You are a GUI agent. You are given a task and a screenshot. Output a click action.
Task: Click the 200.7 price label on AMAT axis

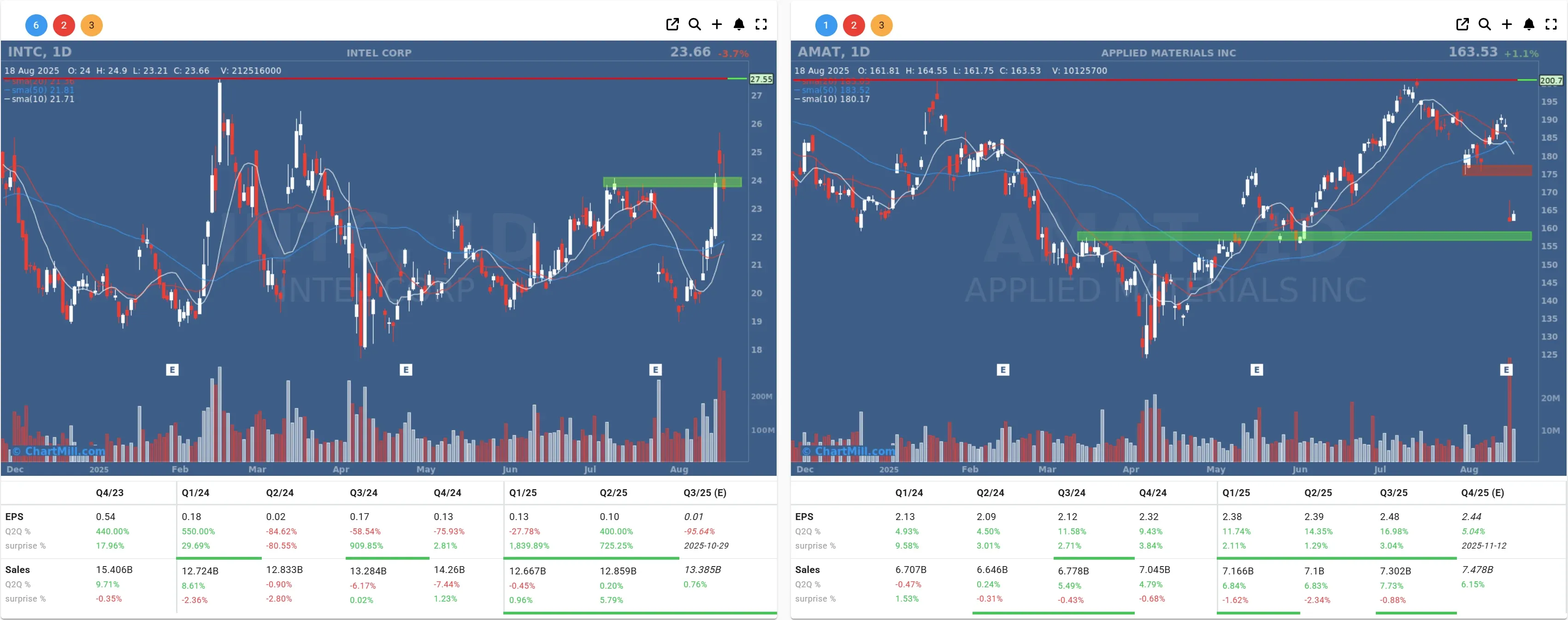[x=1551, y=80]
